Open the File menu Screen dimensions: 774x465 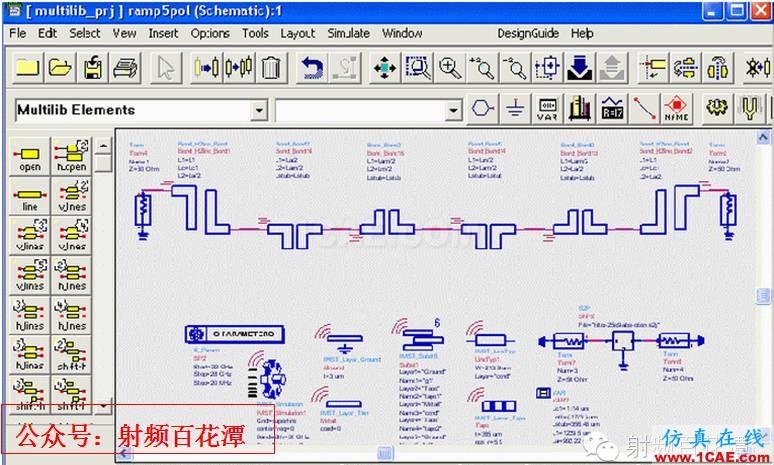(17, 33)
